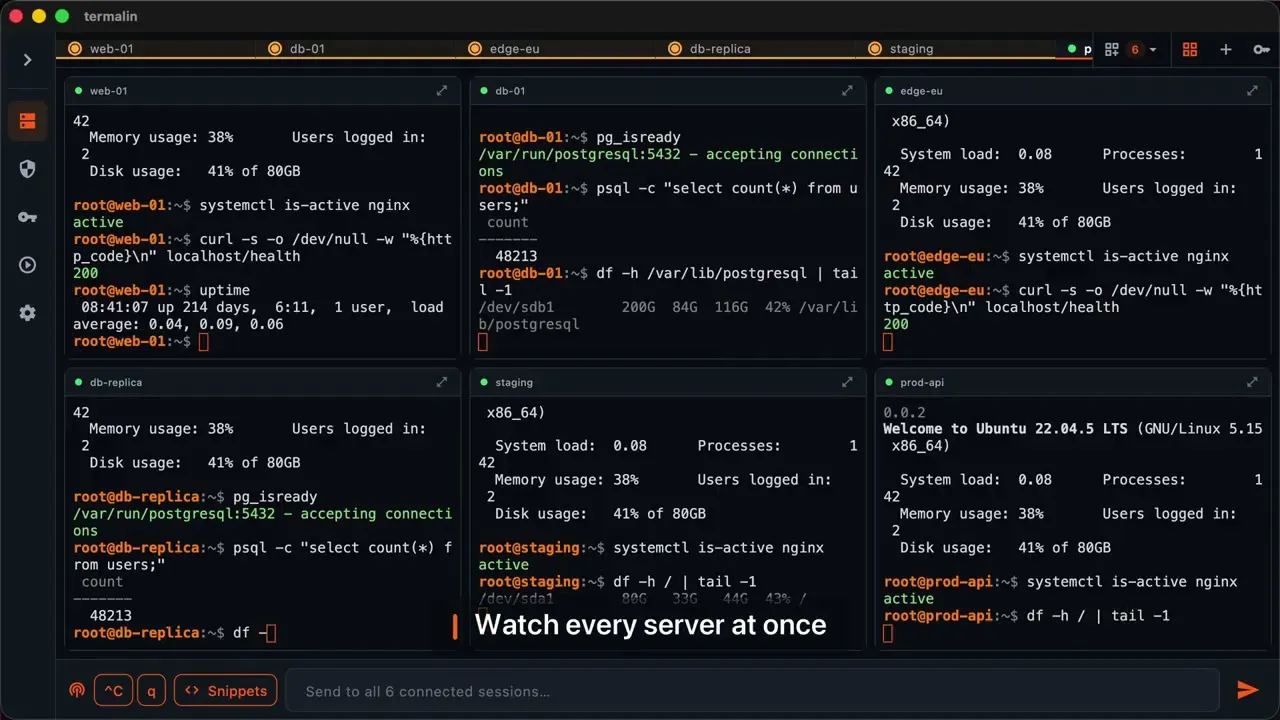1280x720 pixels.
Task: Click the add-to-grid icon beside the 6 badge
Action: tap(1111, 49)
